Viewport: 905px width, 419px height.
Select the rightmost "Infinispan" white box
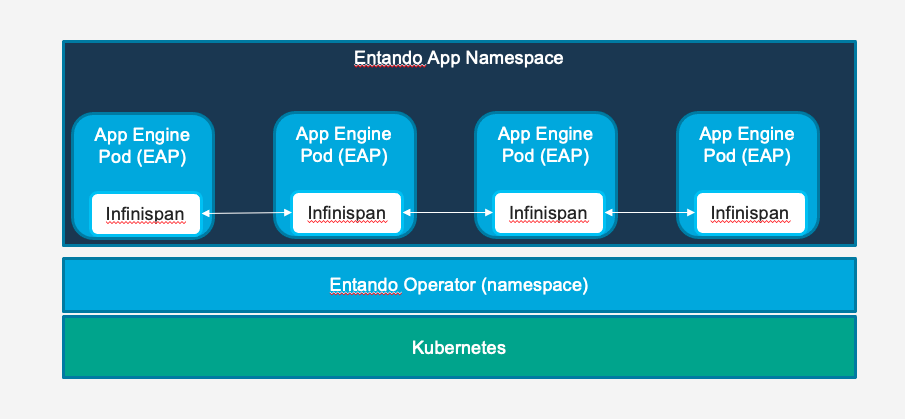(750, 213)
